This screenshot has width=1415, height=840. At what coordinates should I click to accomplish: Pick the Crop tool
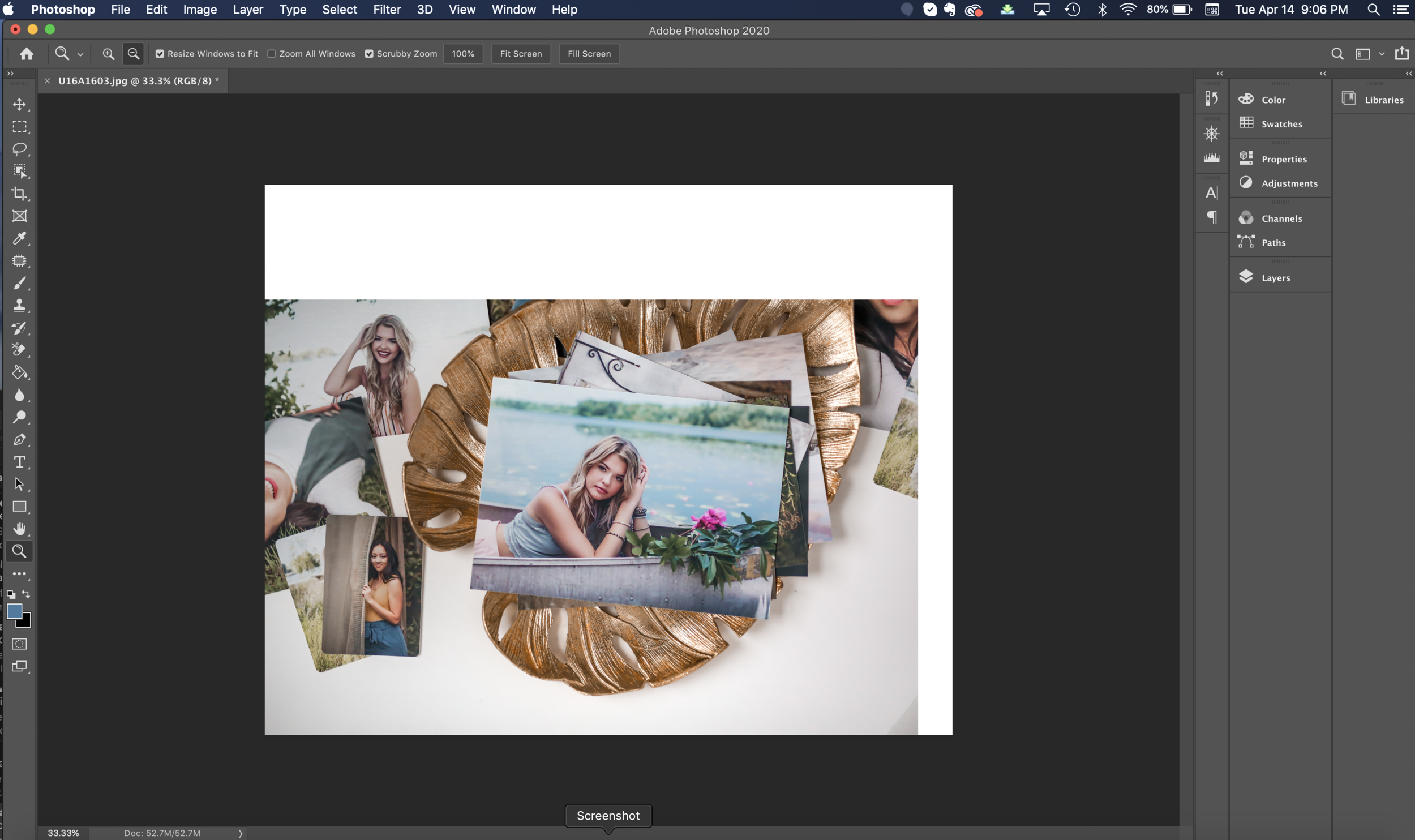[x=19, y=194]
